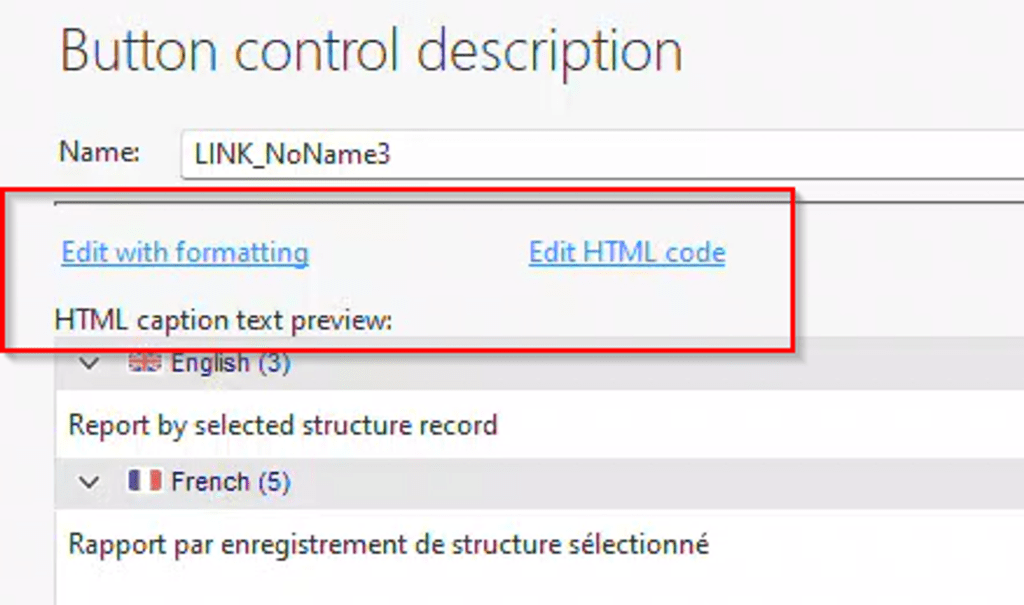Click the United Kingdom flag icon

click(x=144, y=363)
